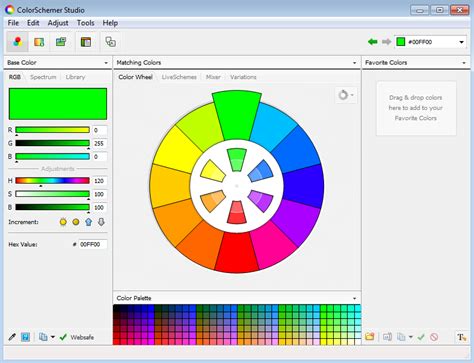Select the Color Wheel tab
Viewport: 474px width, 363px height.
(135, 77)
